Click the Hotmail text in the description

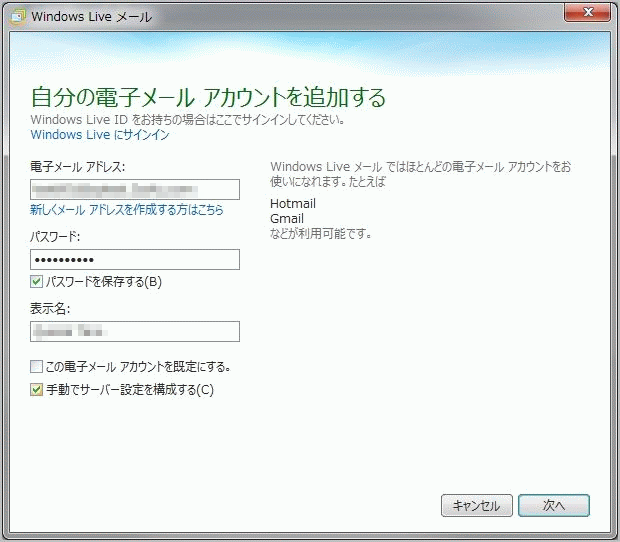click(293, 204)
